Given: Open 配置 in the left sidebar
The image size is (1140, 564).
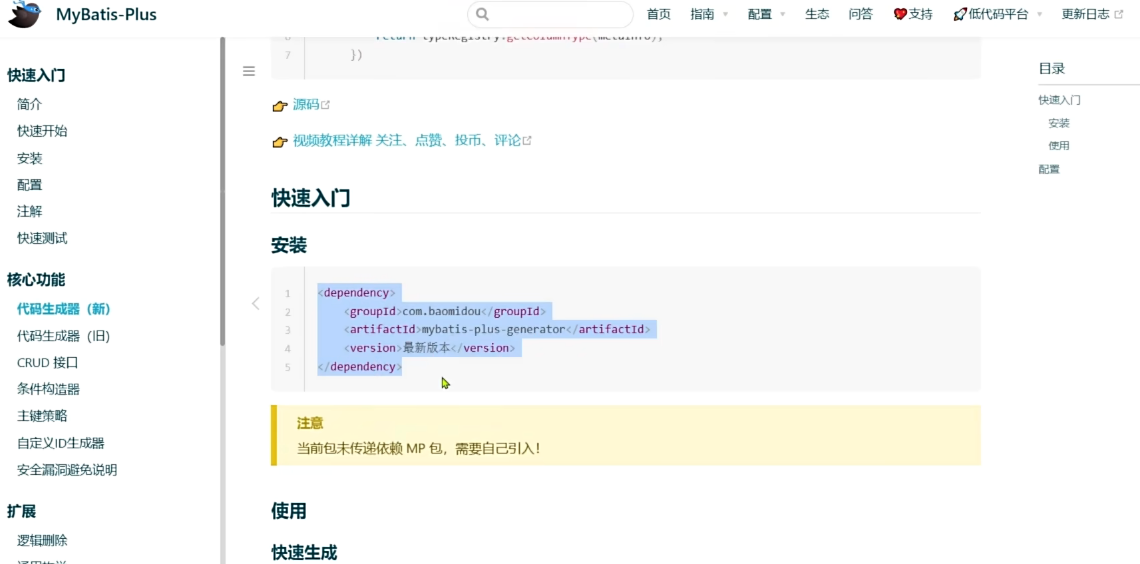Looking at the screenshot, I should [x=30, y=185].
